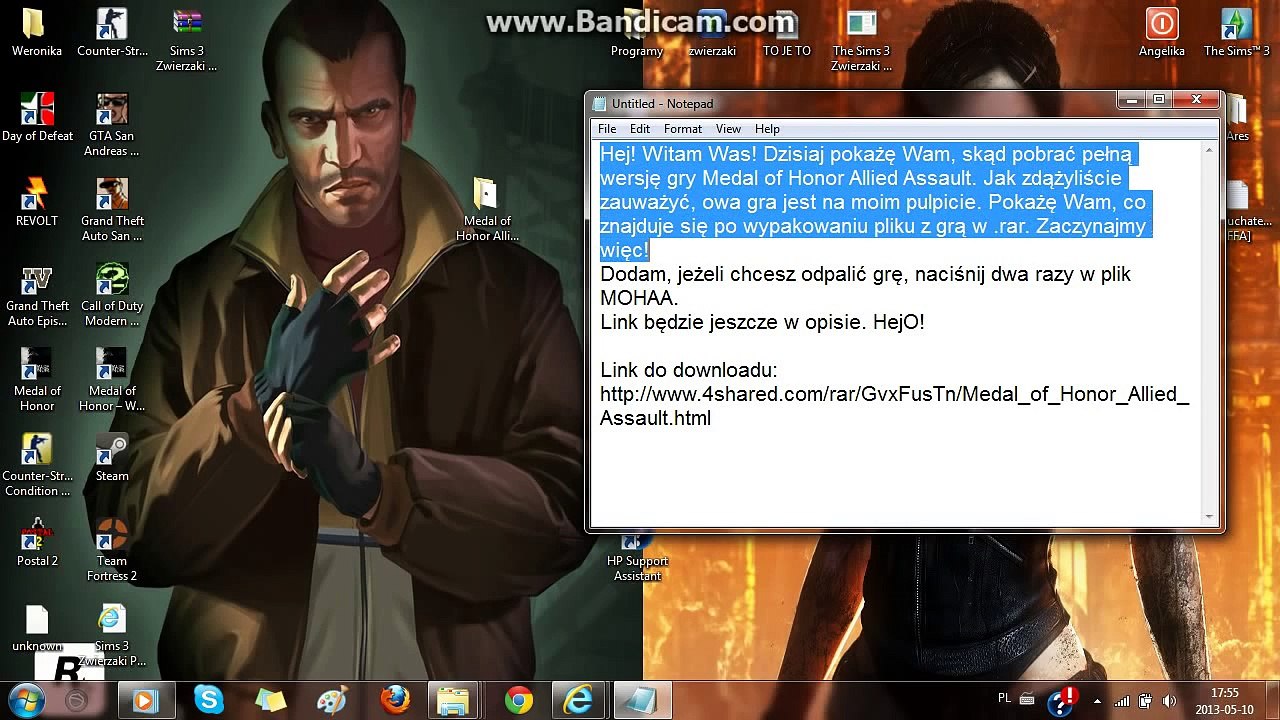Image resolution: width=1280 pixels, height=720 pixels.
Task: Launch The Sims™ 3 desktop shortcut
Action: point(1237,32)
